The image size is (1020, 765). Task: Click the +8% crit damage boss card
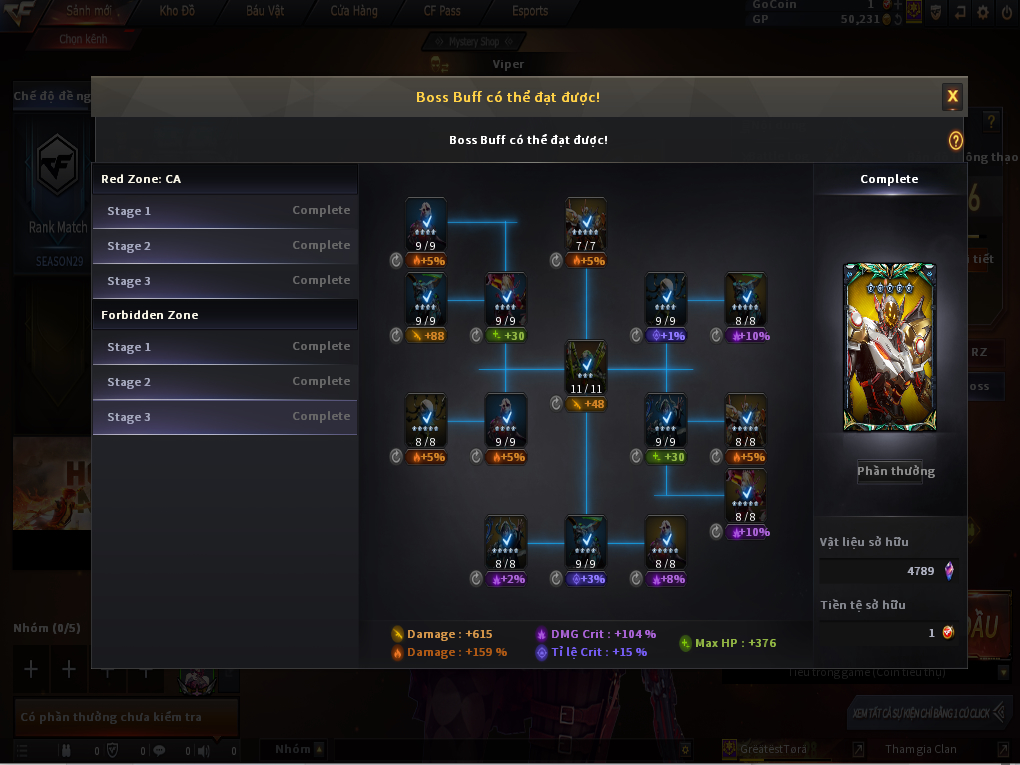click(665, 543)
